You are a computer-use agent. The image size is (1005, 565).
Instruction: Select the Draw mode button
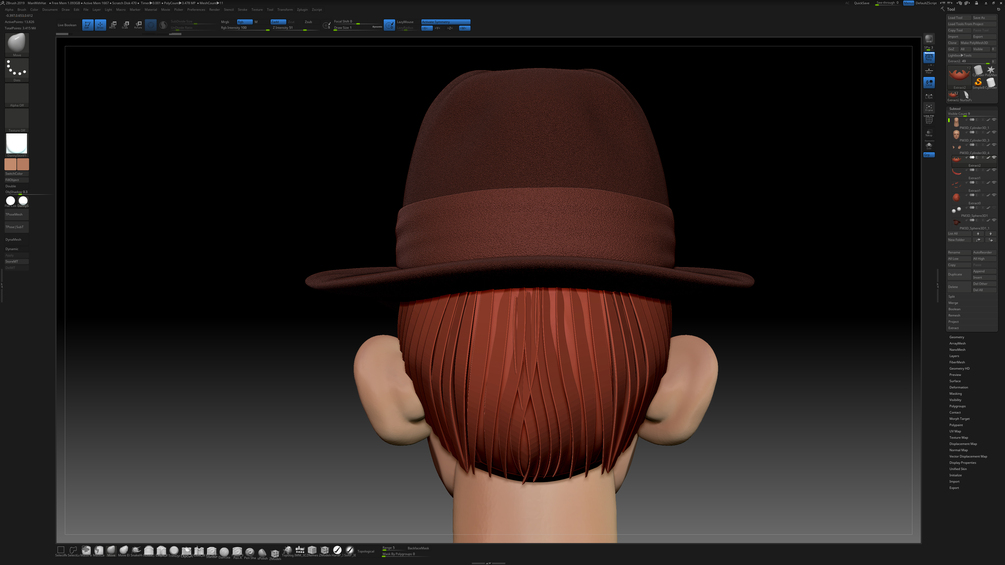tap(100, 25)
